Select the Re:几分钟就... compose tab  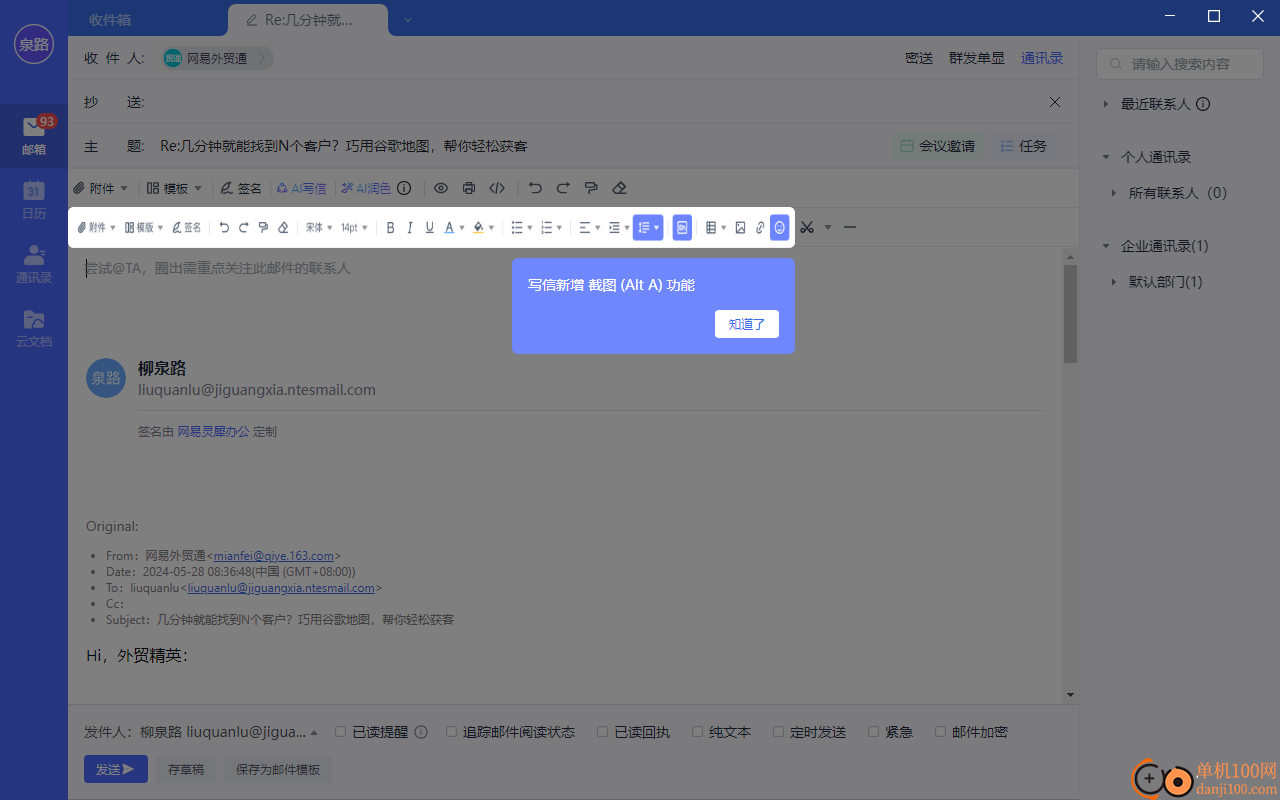308,20
